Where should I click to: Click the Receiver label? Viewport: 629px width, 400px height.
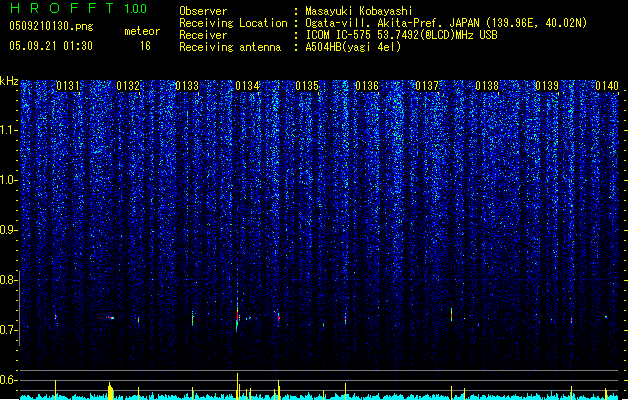click(x=203, y=35)
